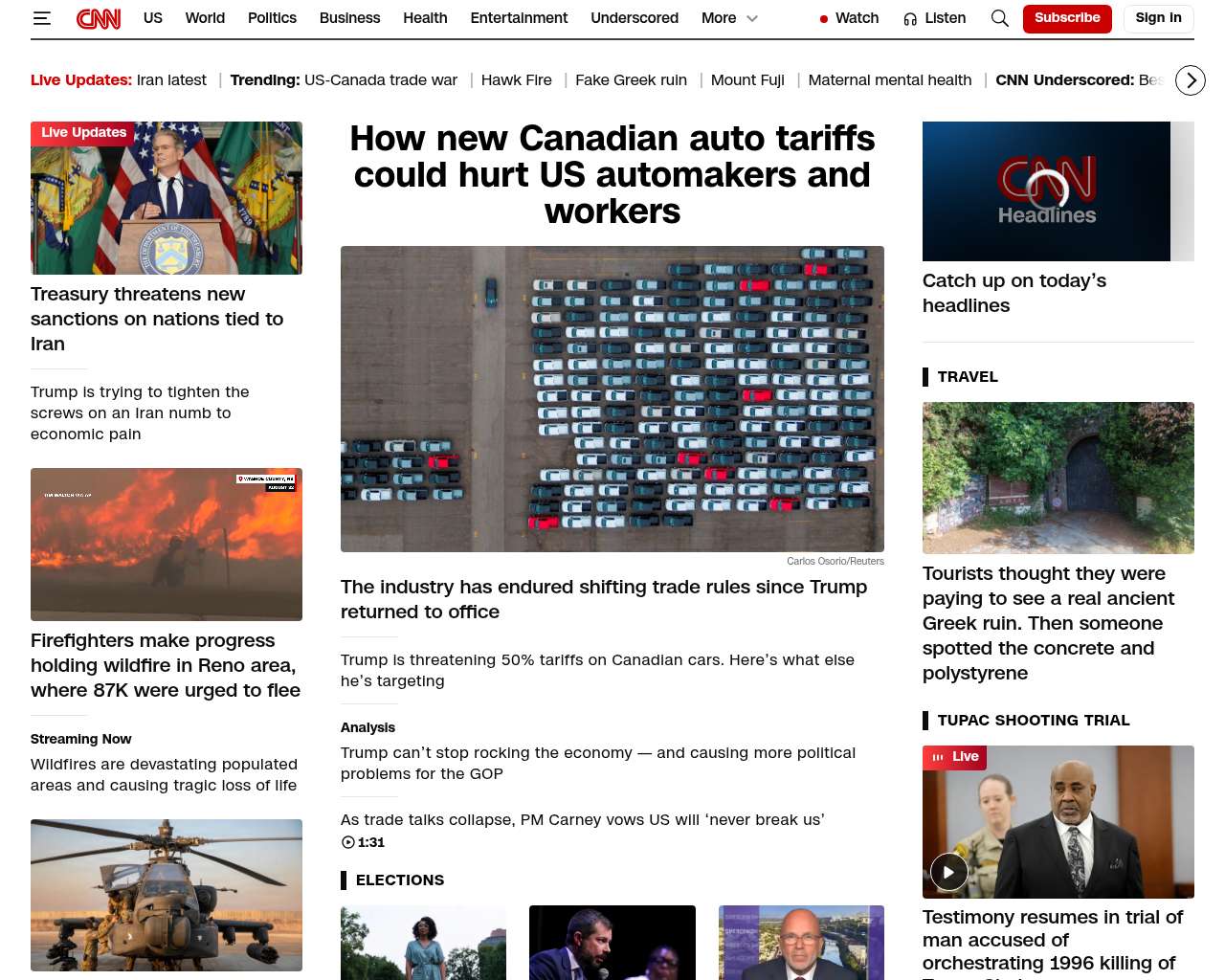Open the Treasury press conference thumbnail
The image size is (1225, 980).
[167, 198]
